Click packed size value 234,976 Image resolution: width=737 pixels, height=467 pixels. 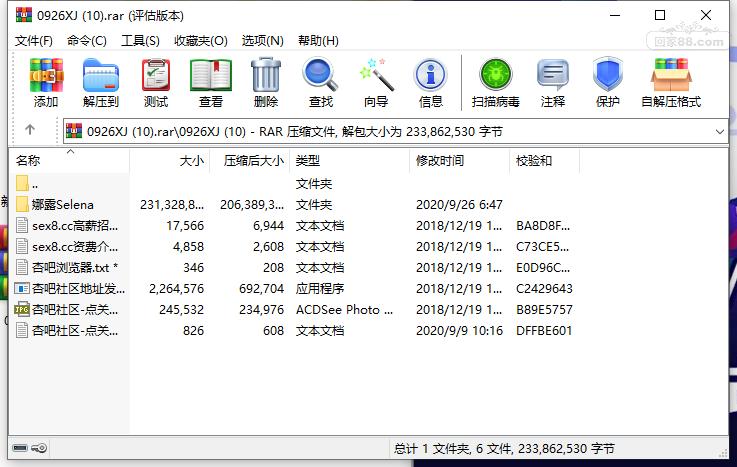(x=261, y=310)
